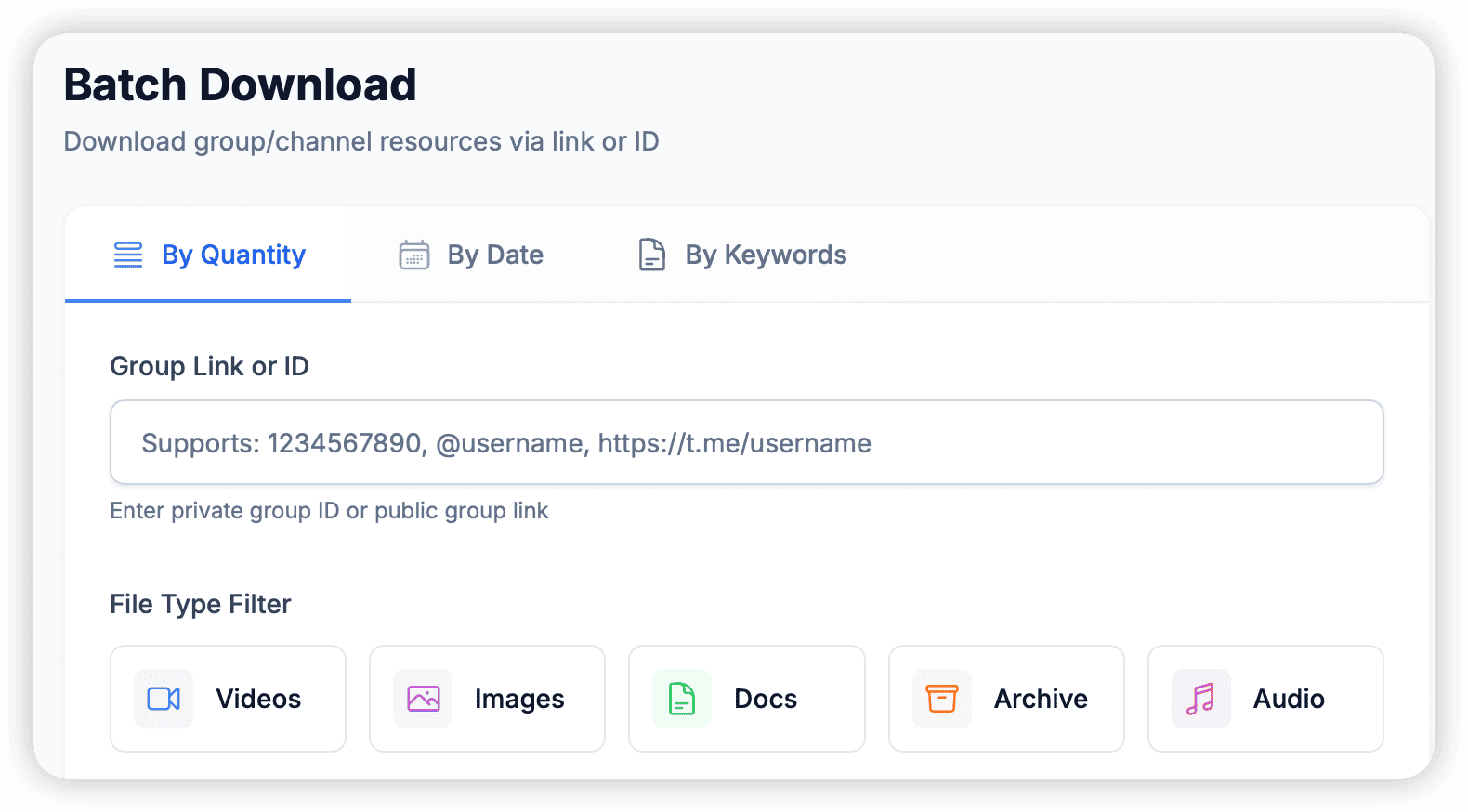Click the orange archive box icon
The width and height of the screenshot is (1468, 812).
click(942, 699)
